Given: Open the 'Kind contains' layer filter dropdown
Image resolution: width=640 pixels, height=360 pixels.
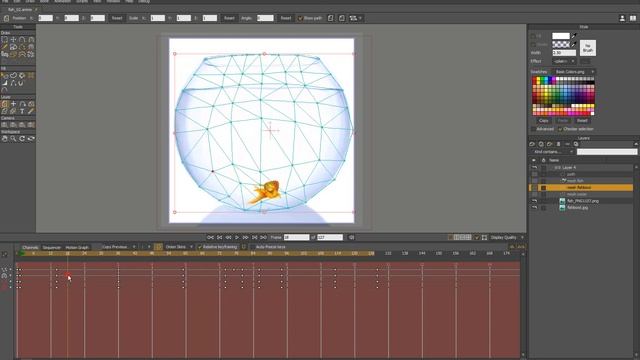Looking at the screenshot, I should 553,152.
